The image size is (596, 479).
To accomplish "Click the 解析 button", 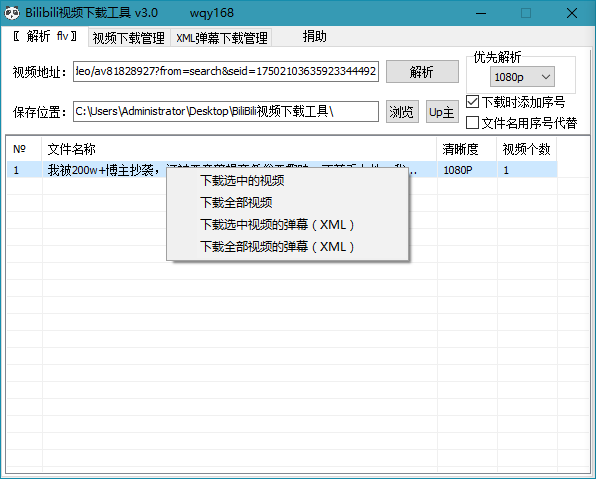I will click(x=422, y=71).
